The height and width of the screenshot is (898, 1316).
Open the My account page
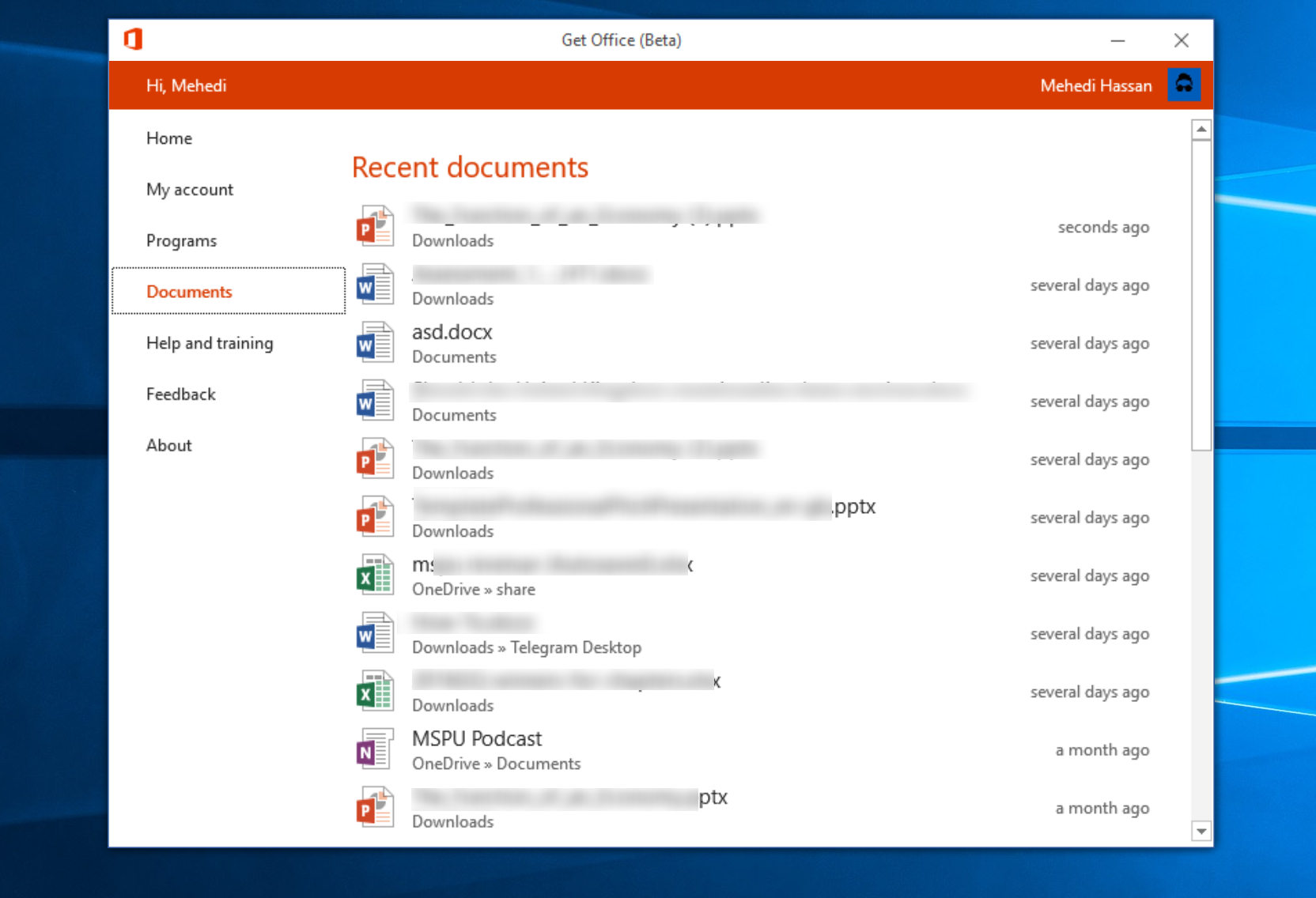click(190, 190)
